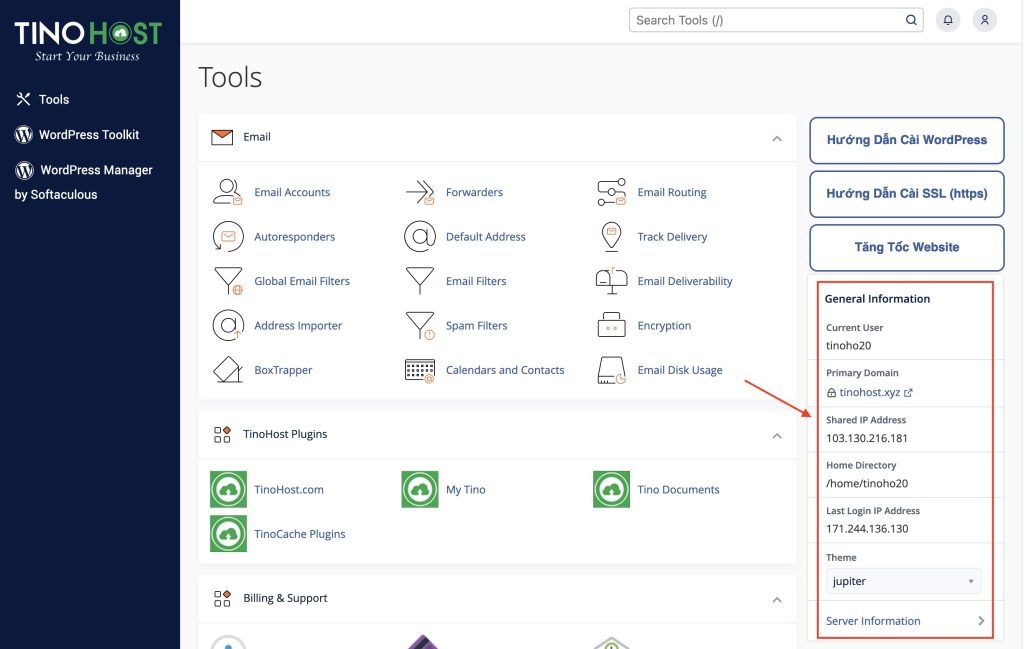Click the Tăng Tốc Website button
The width and height of the screenshot is (1024, 649).
[x=906, y=247]
